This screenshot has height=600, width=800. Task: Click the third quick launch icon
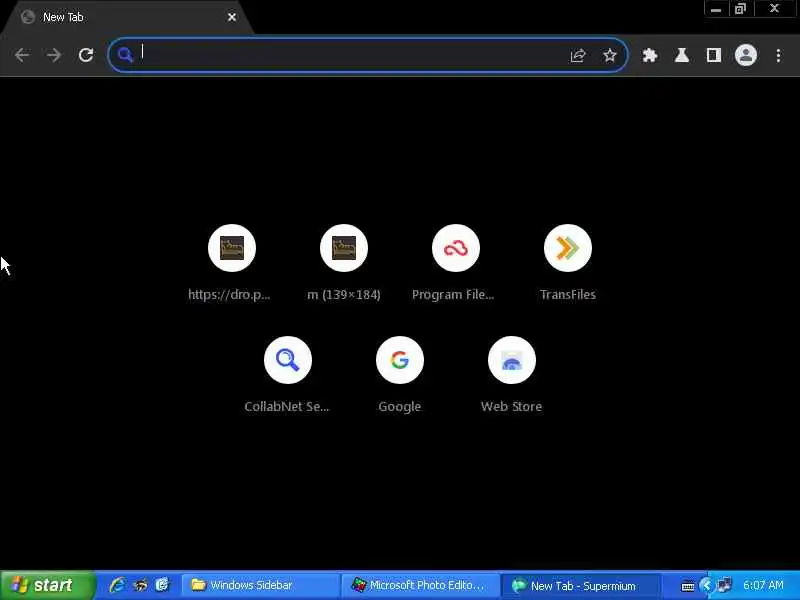pyautogui.click(x=162, y=585)
